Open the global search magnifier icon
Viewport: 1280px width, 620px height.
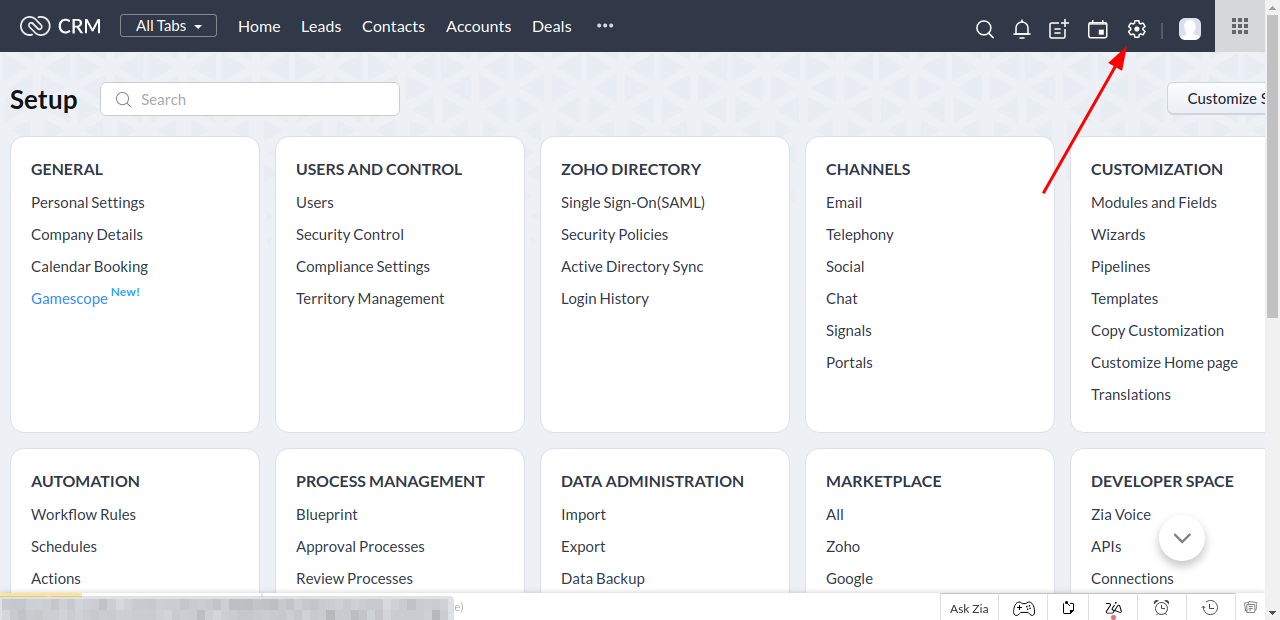coord(985,29)
